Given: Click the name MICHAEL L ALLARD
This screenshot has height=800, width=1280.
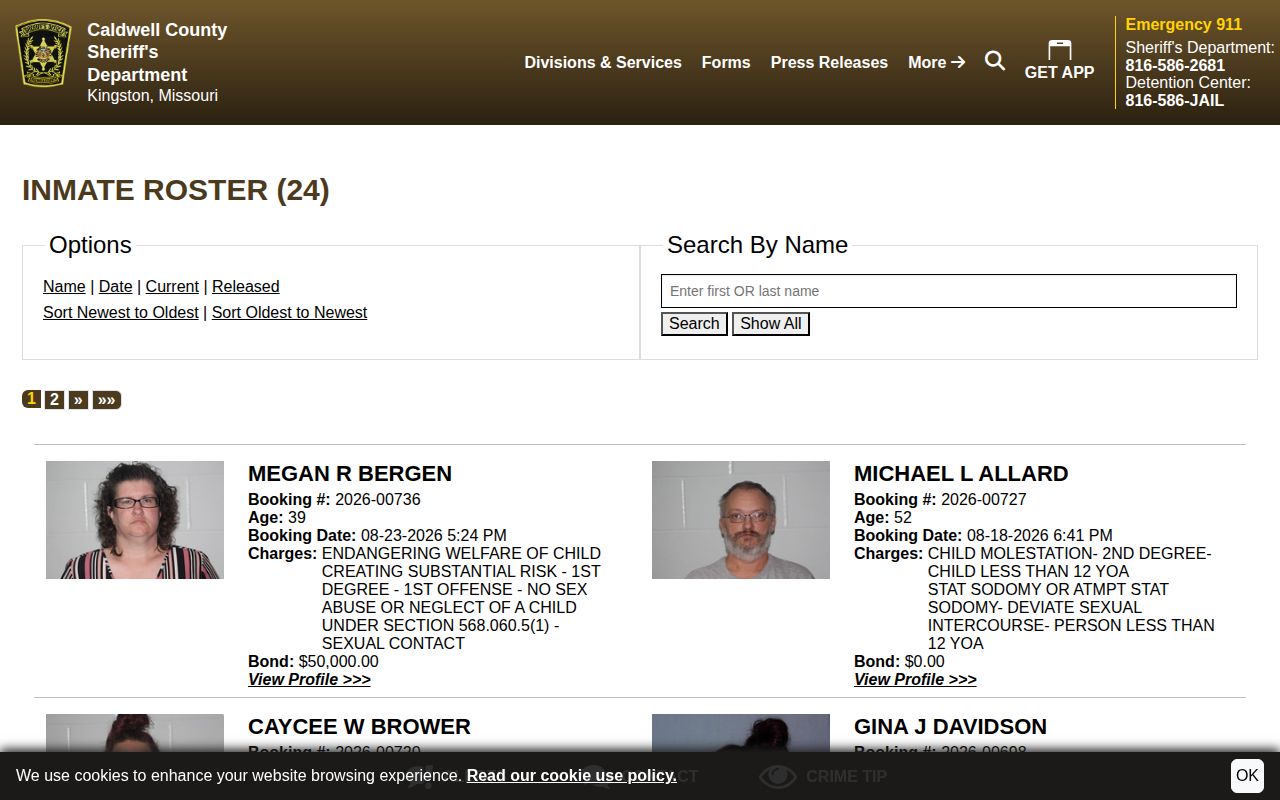Looking at the screenshot, I should click(x=961, y=474).
